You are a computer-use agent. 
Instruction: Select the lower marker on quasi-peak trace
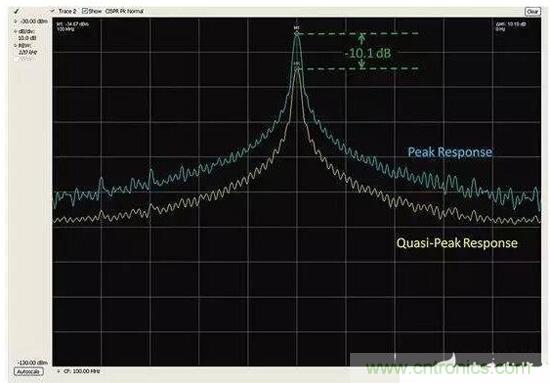[297, 68]
